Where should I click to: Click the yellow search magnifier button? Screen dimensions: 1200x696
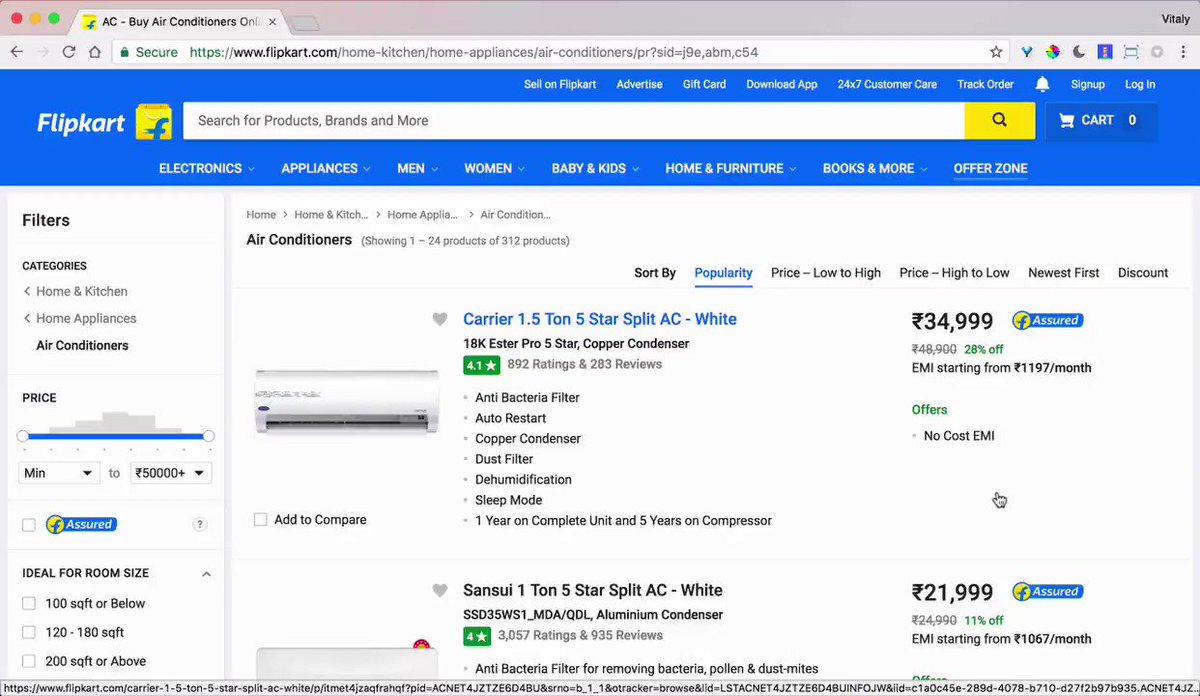point(1000,120)
